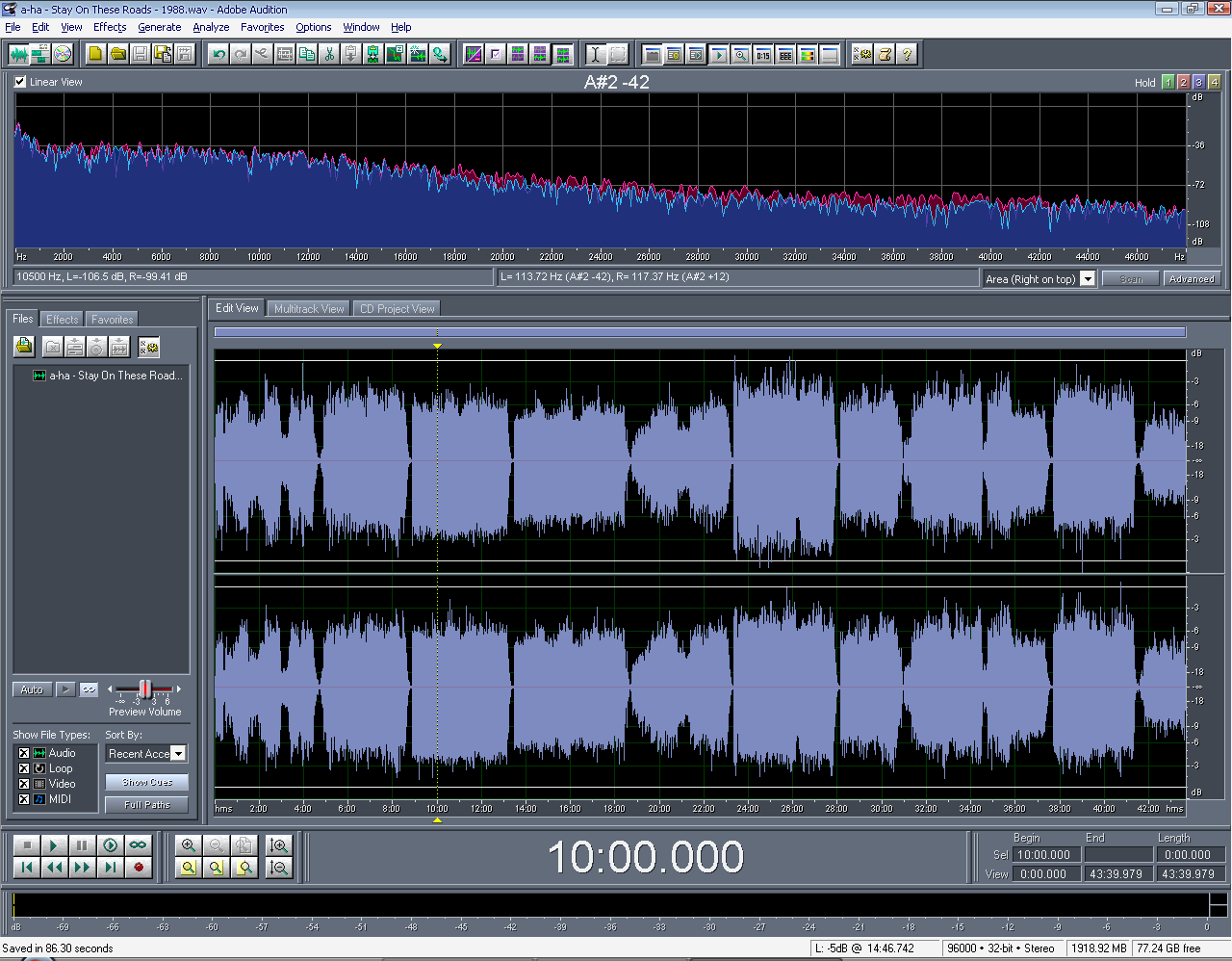Click the selection End time field
Image resolution: width=1232 pixels, height=961 pixels.
[1118, 854]
